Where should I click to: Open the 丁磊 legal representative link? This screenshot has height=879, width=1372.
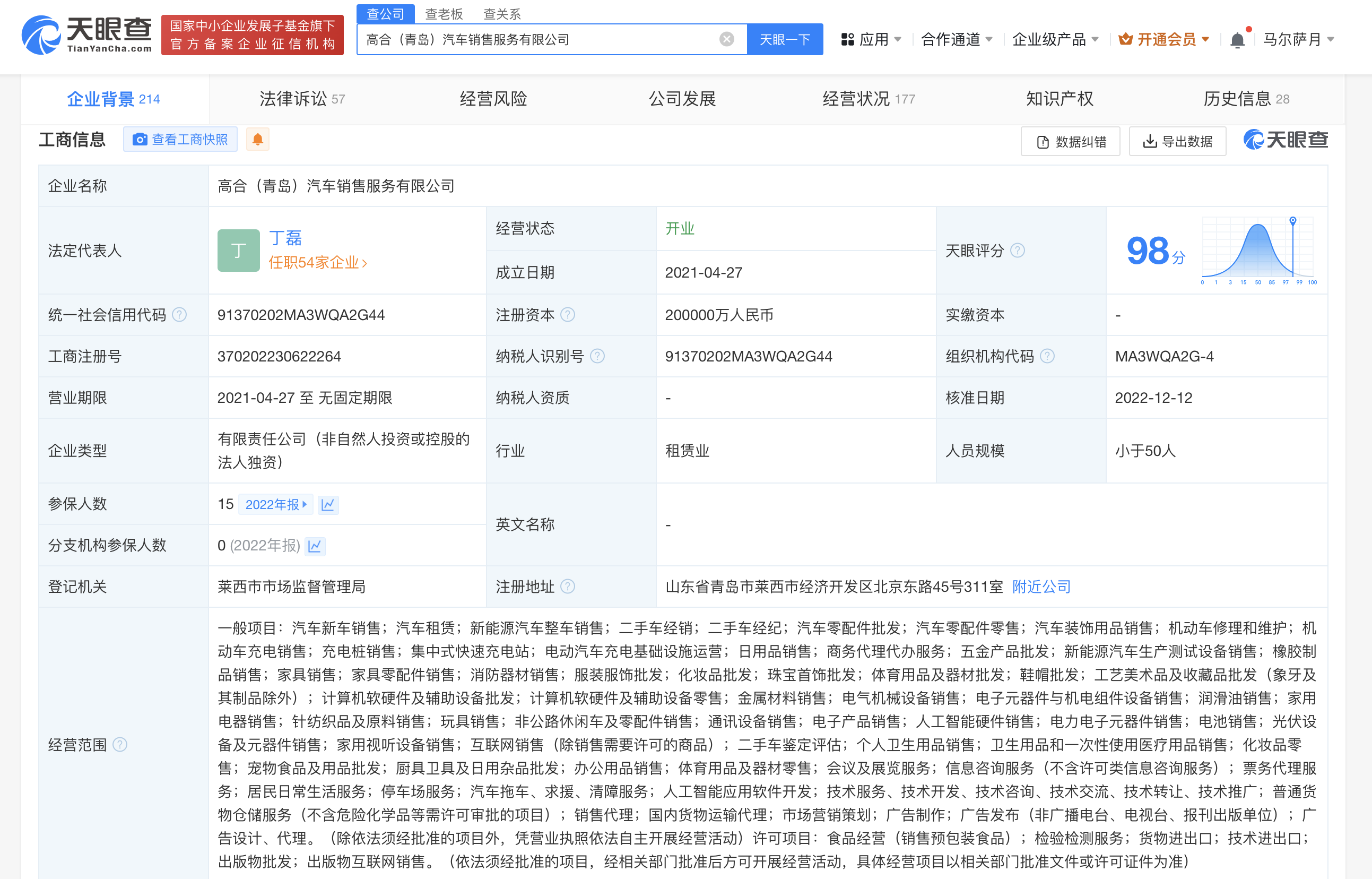(x=285, y=237)
